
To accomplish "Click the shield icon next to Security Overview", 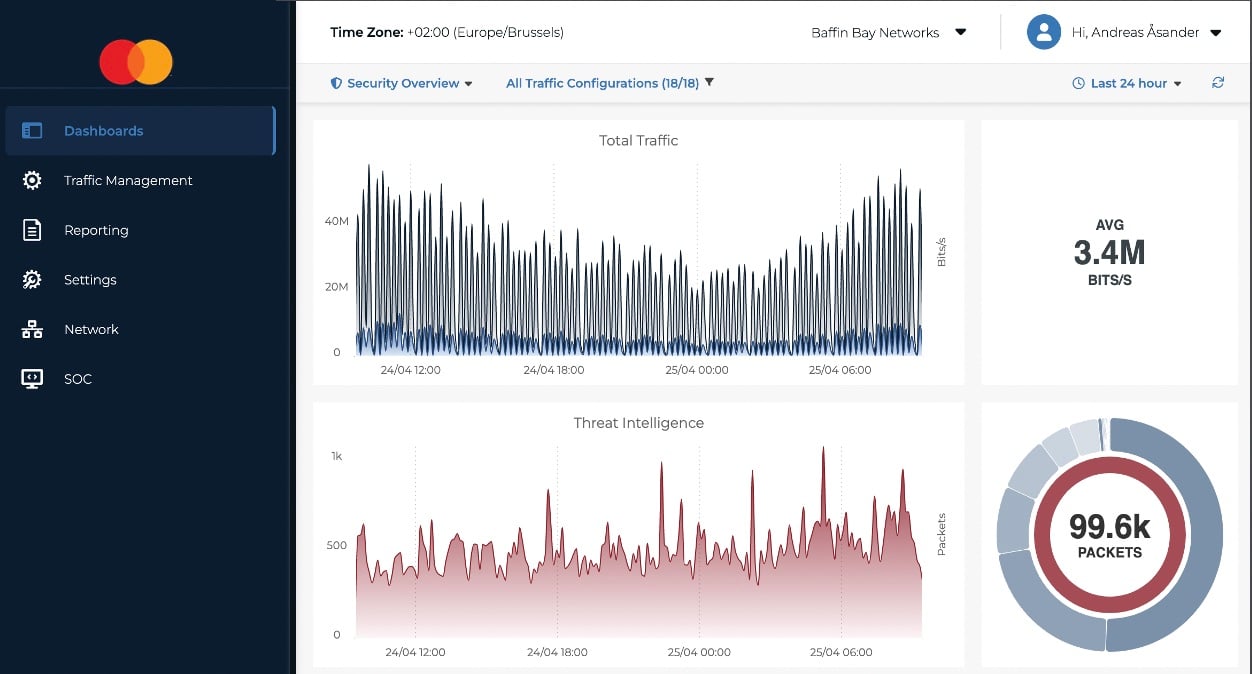I will point(336,83).
